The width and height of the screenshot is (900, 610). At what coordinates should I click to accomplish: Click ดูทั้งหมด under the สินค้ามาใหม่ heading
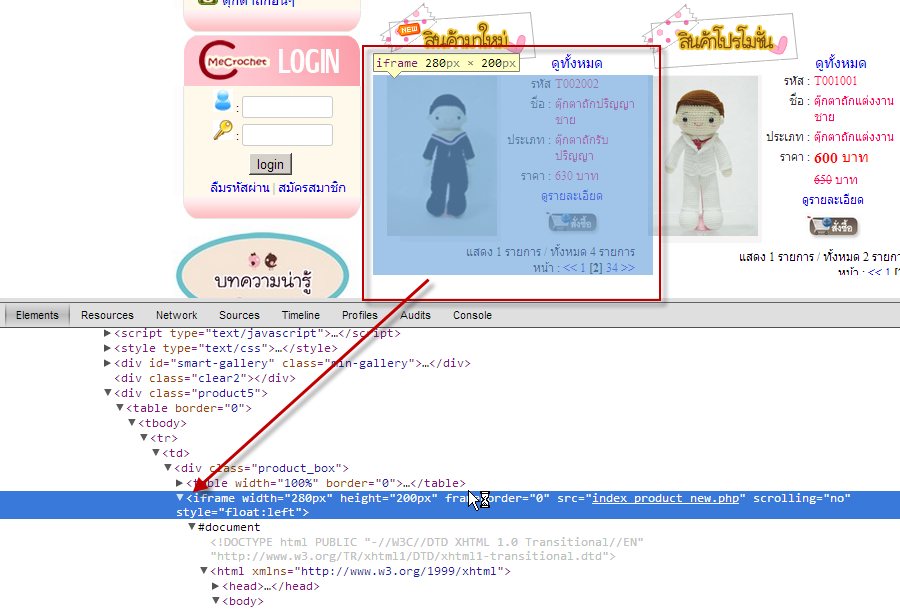577,63
